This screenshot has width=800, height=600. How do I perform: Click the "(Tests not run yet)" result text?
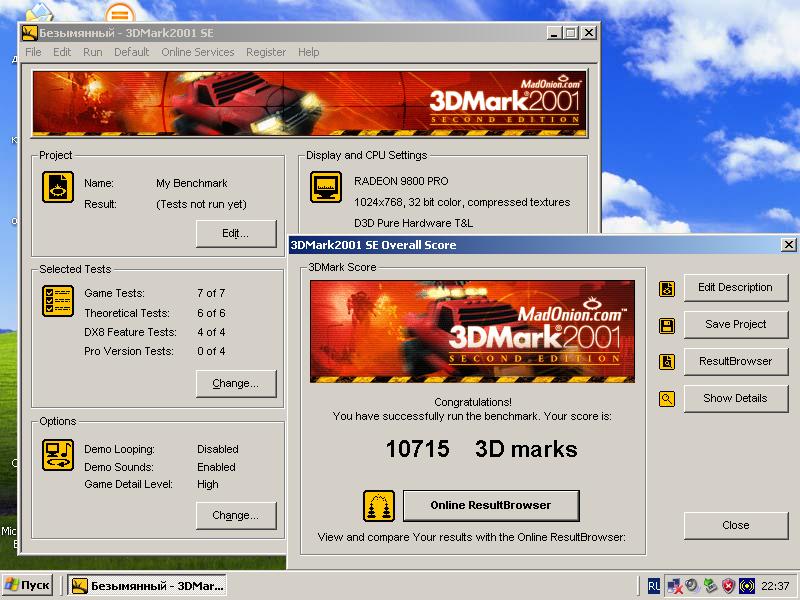[202, 205]
